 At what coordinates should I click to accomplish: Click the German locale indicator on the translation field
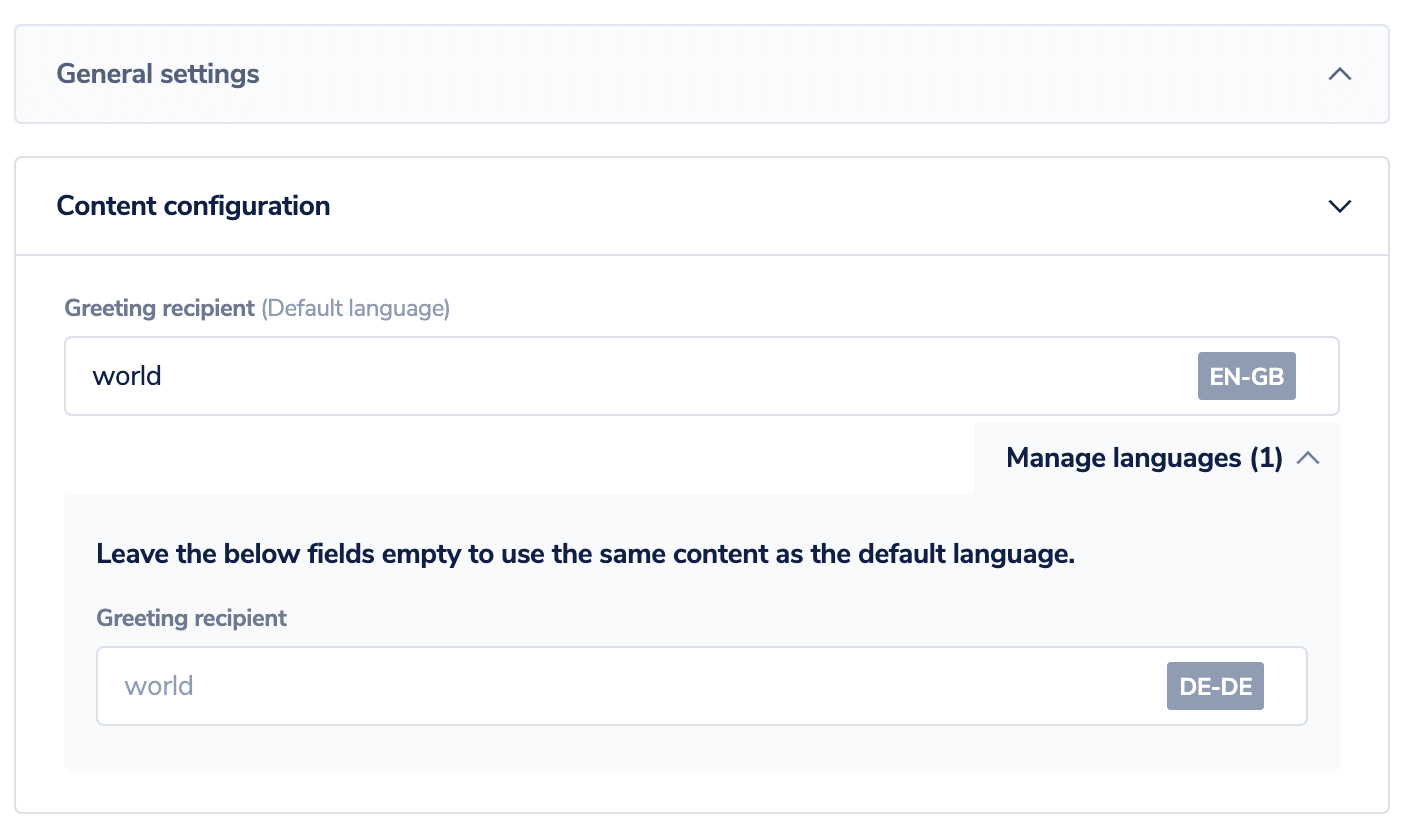pyautogui.click(x=1215, y=686)
